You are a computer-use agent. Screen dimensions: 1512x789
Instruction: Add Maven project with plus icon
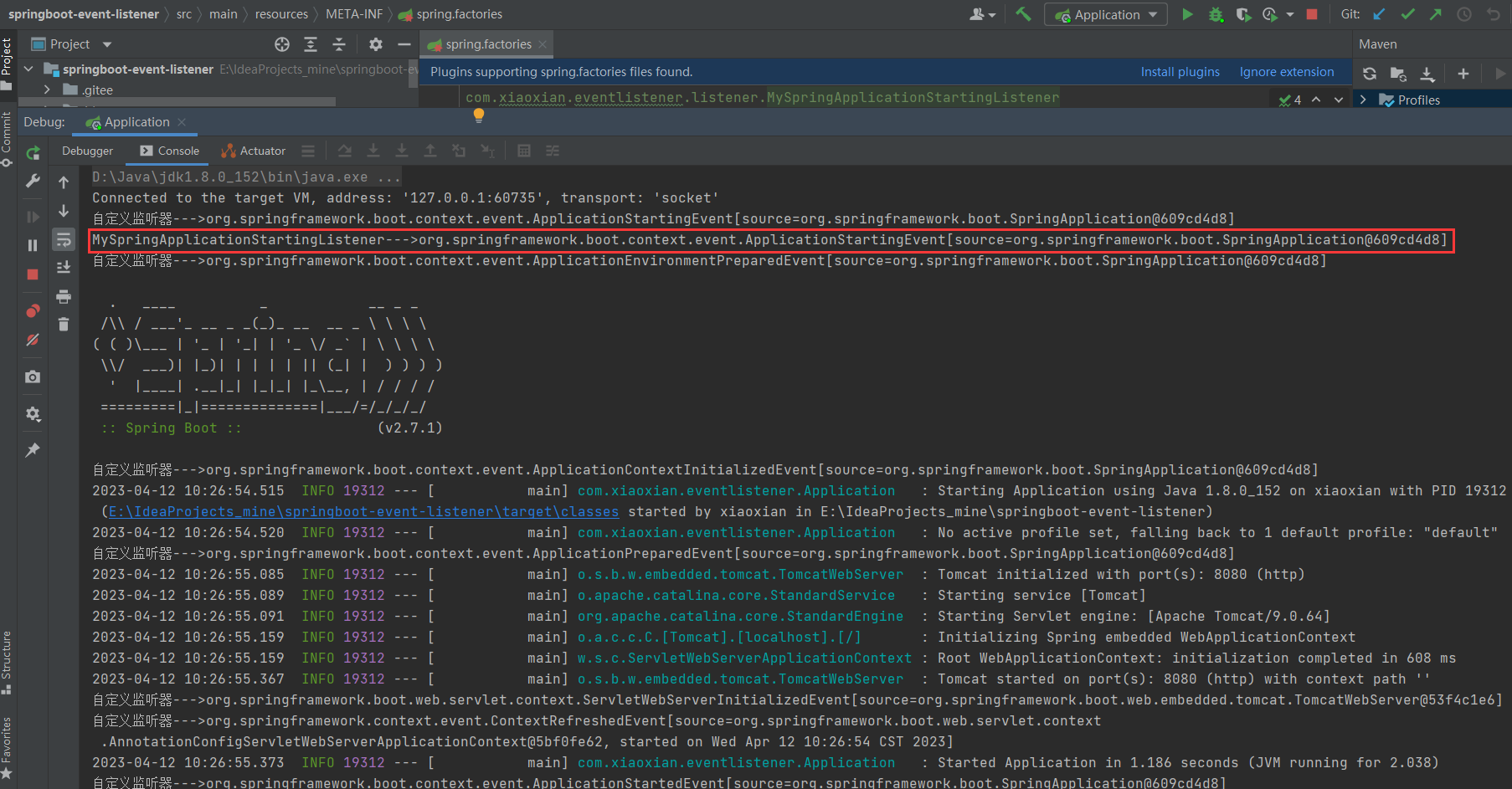1463,74
